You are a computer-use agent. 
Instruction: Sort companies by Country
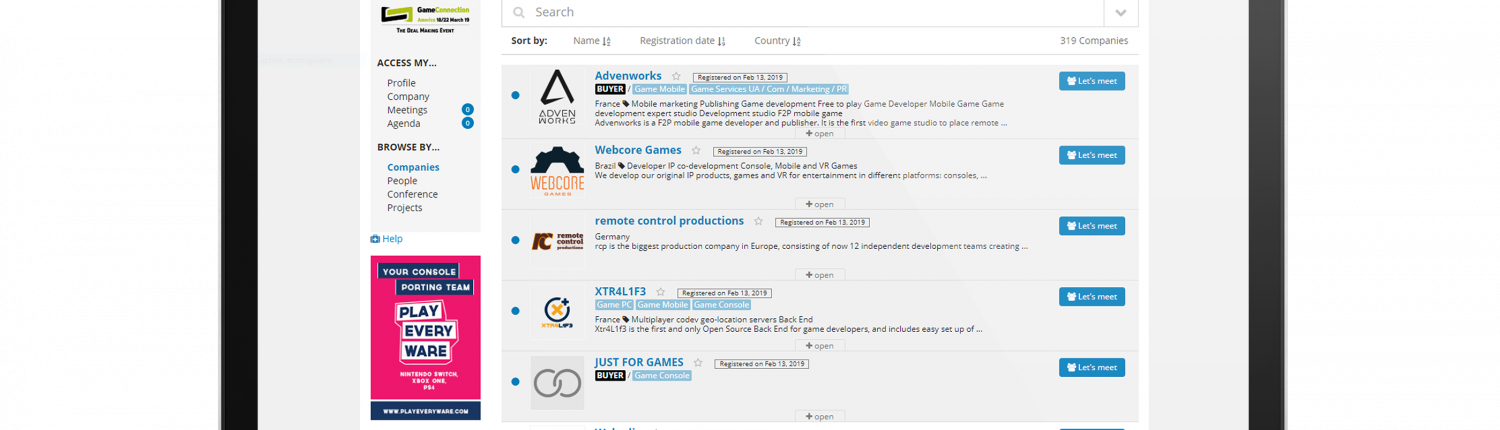[777, 41]
